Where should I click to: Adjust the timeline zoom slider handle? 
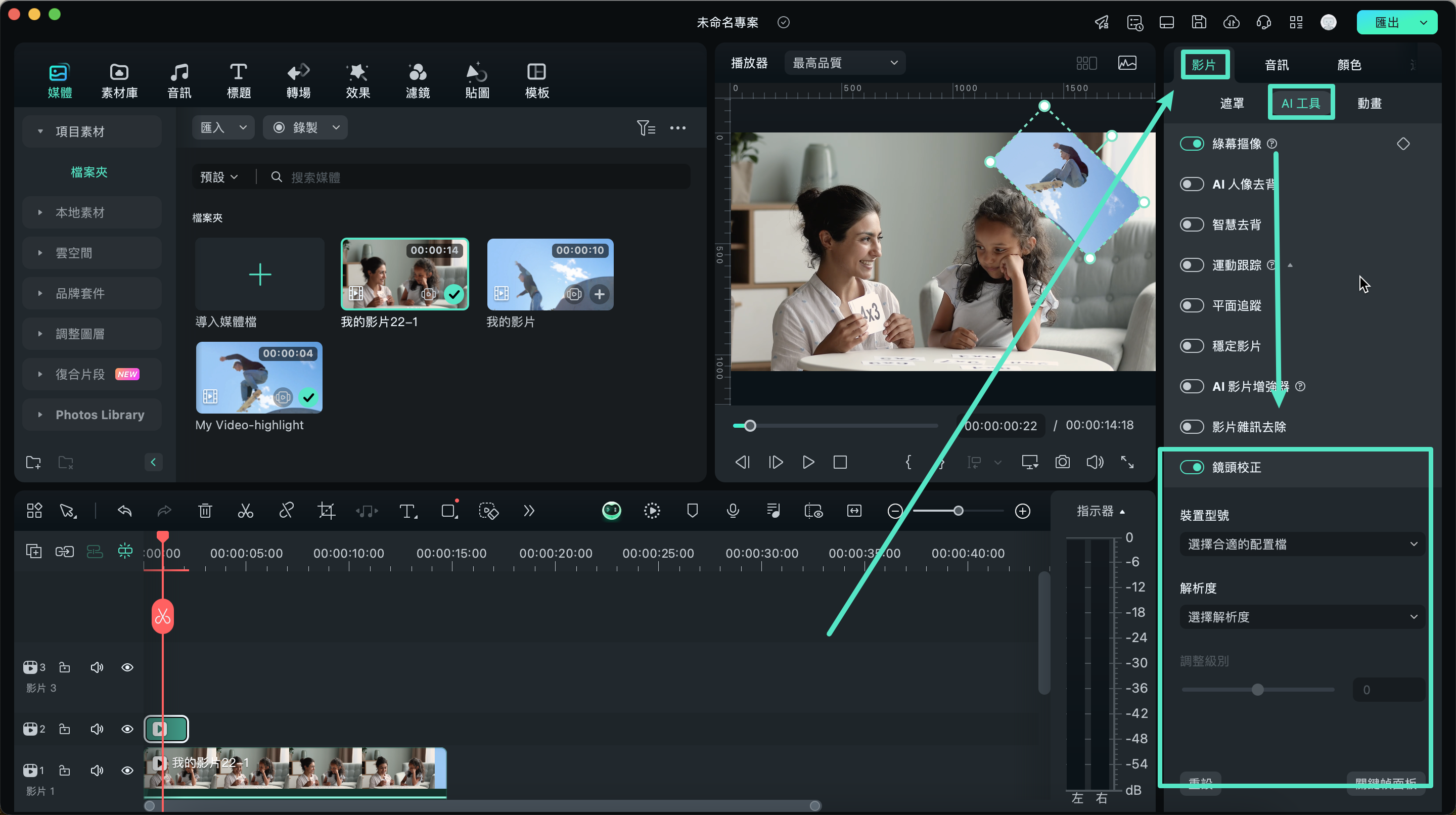click(x=958, y=511)
